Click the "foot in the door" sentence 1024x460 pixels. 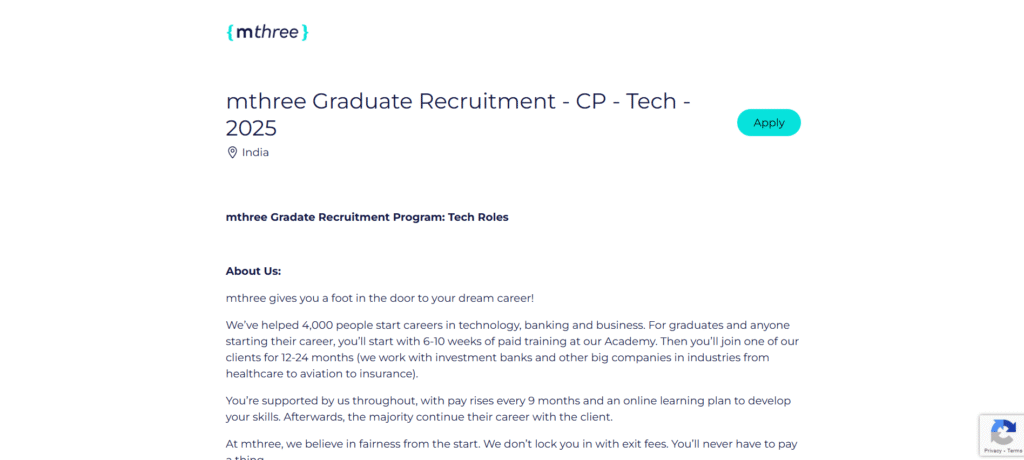(380, 298)
